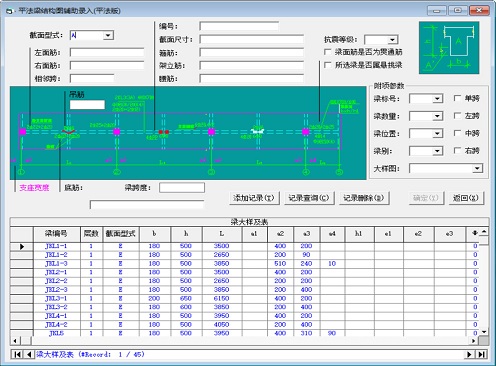Click the 添加记录 button
This screenshot has width=496, height=366.
coord(254,198)
